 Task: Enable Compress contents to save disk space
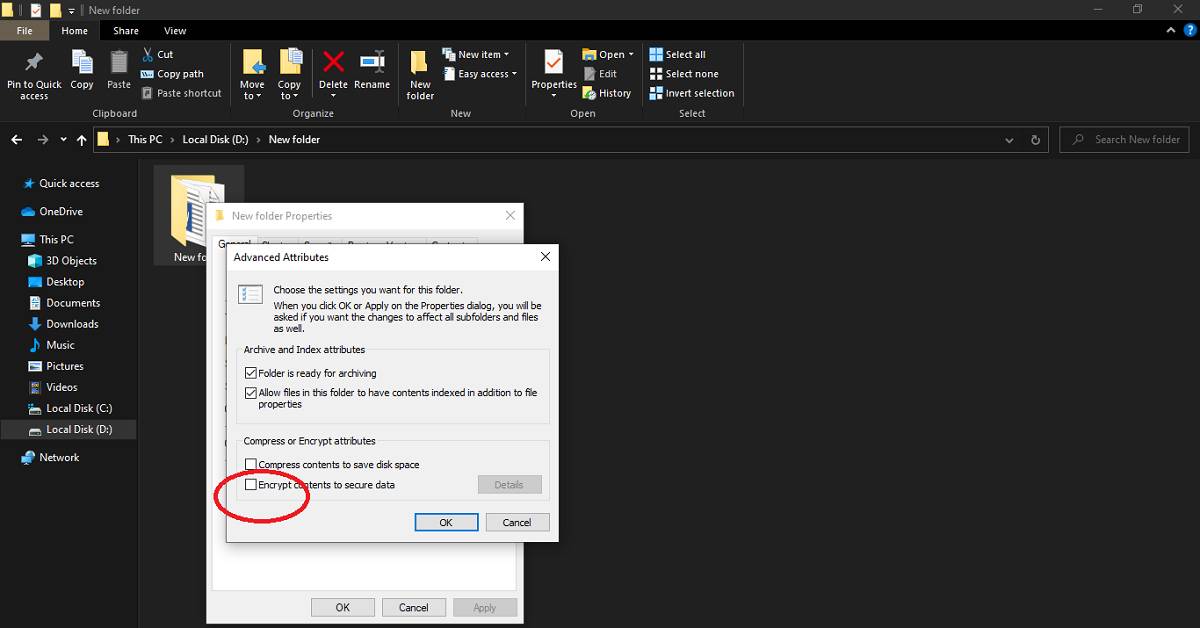click(x=251, y=465)
